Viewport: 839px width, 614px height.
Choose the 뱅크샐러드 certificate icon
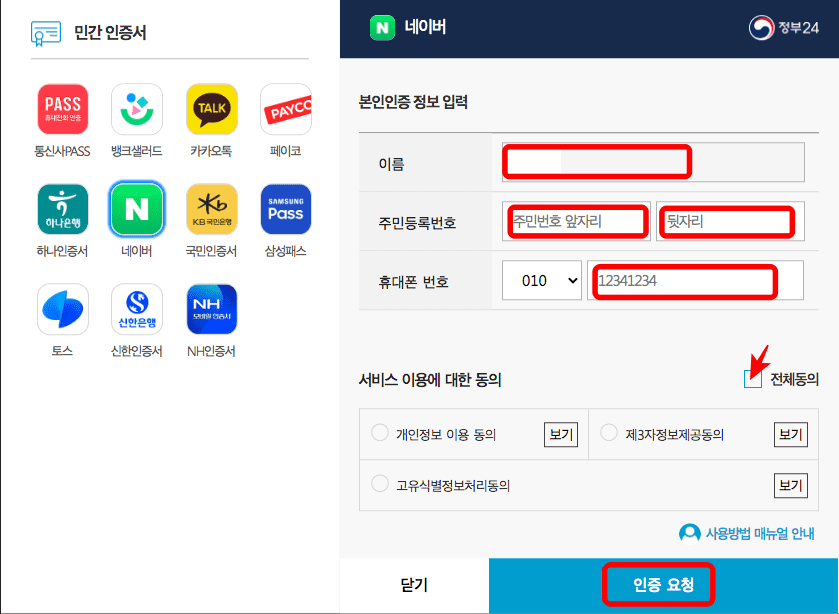coord(137,109)
